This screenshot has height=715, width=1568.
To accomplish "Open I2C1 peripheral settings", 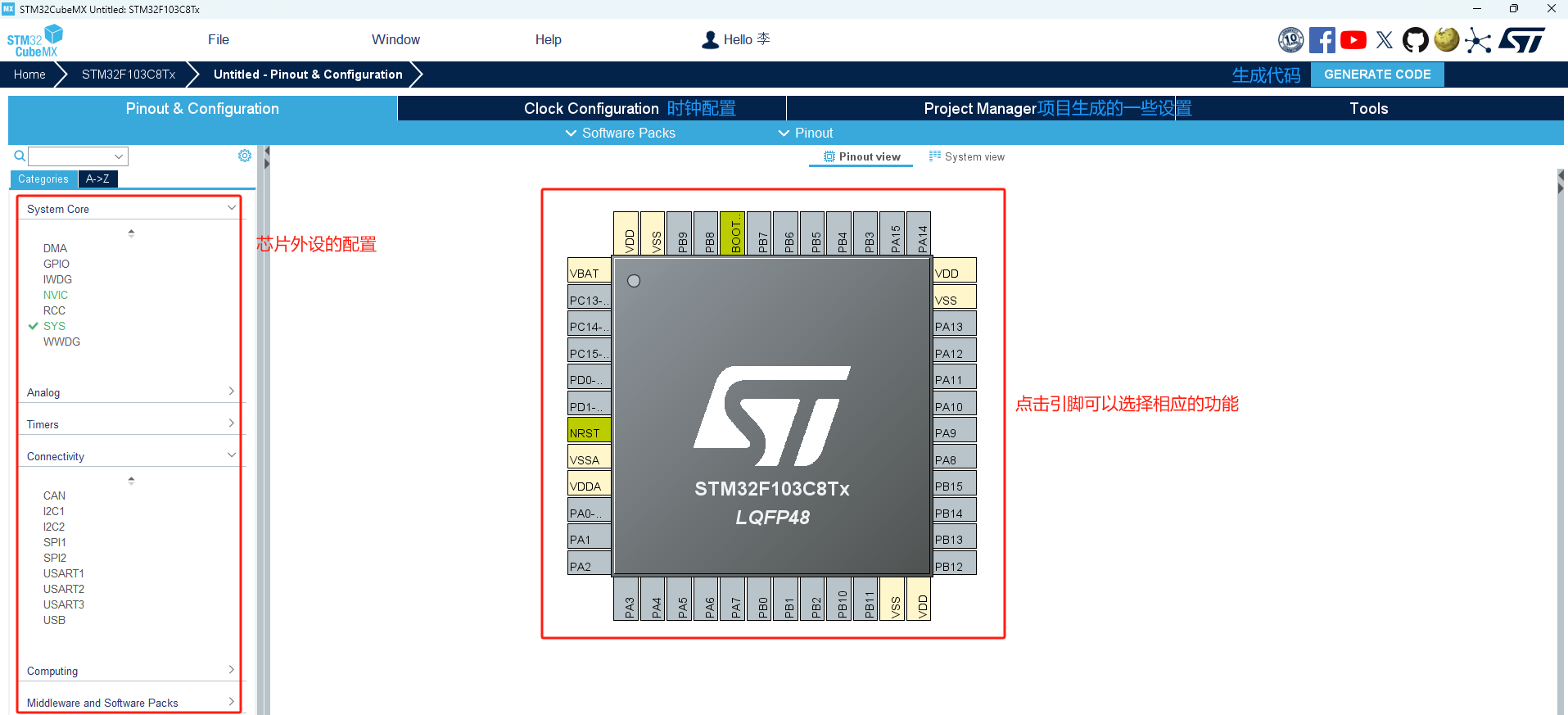I will pyautogui.click(x=54, y=511).
